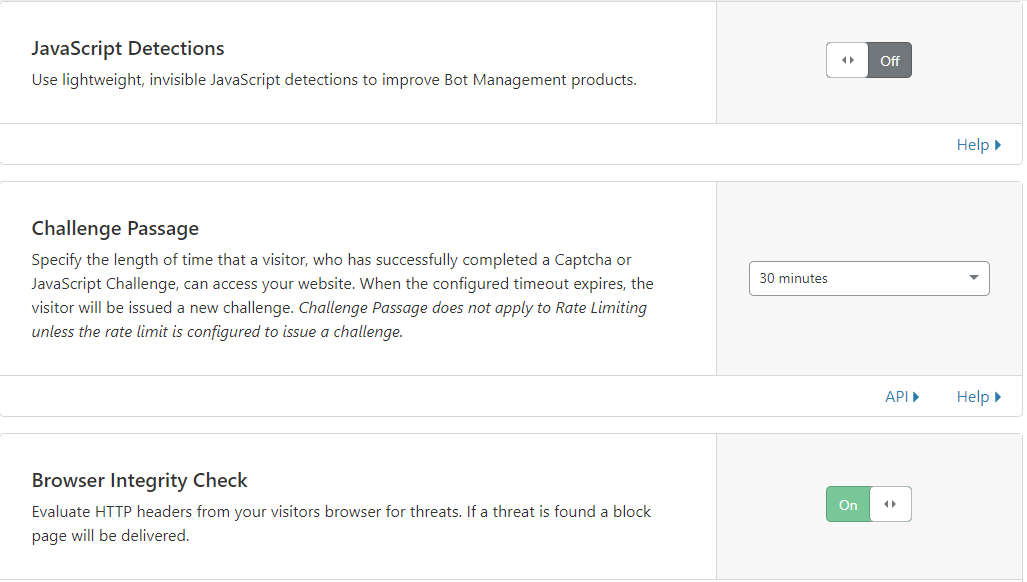Click arrow icon beside Challenge Passage Help
This screenshot has height=582, width=1027.
click(x=998, y=397)
